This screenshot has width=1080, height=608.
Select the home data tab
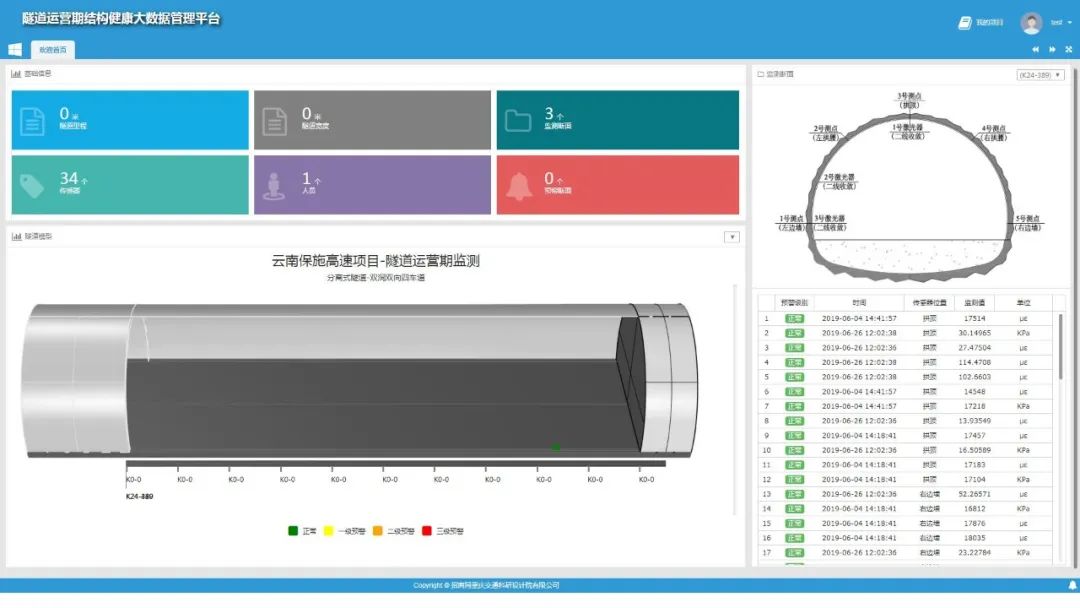tap(53, 49)
